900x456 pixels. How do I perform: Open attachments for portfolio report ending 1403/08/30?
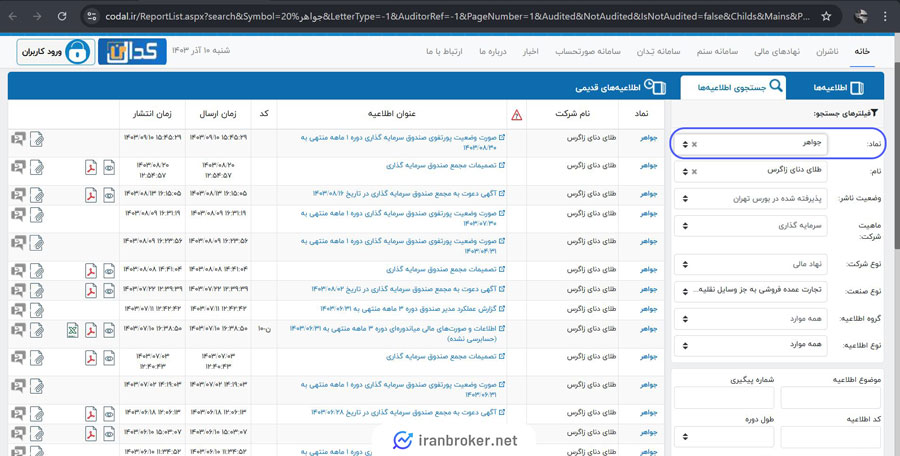[37, 140]
